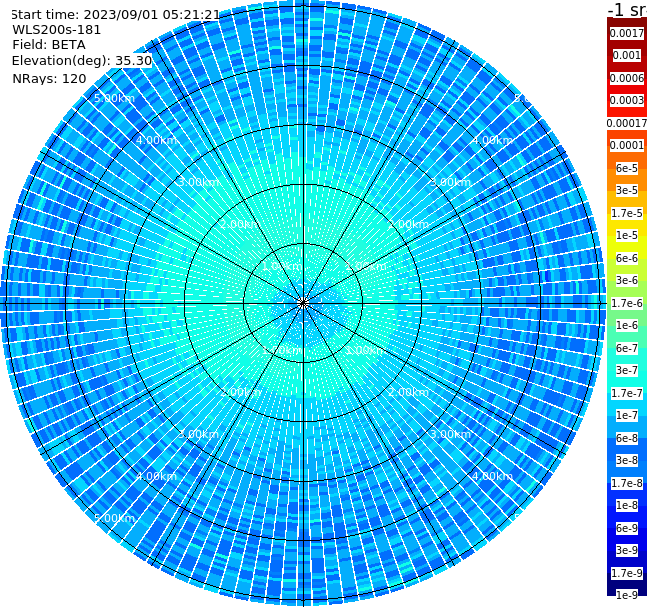The image size is (647, 607).
Task: Click the 3e-9 colorbar value
Action: click(x=627, y=550)
